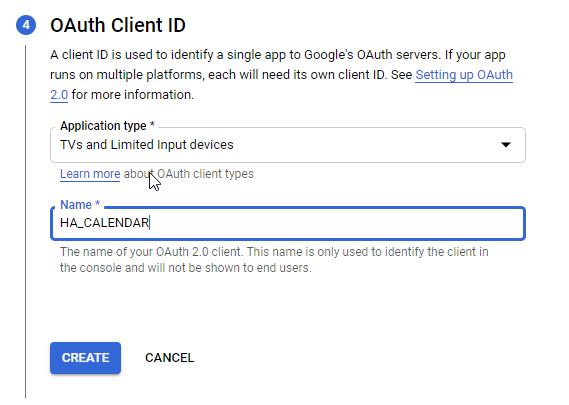This screenshot has height=405, width=569.
Task: Click the OAuth 2.0 client name help text
Action: tap(274, 260)
